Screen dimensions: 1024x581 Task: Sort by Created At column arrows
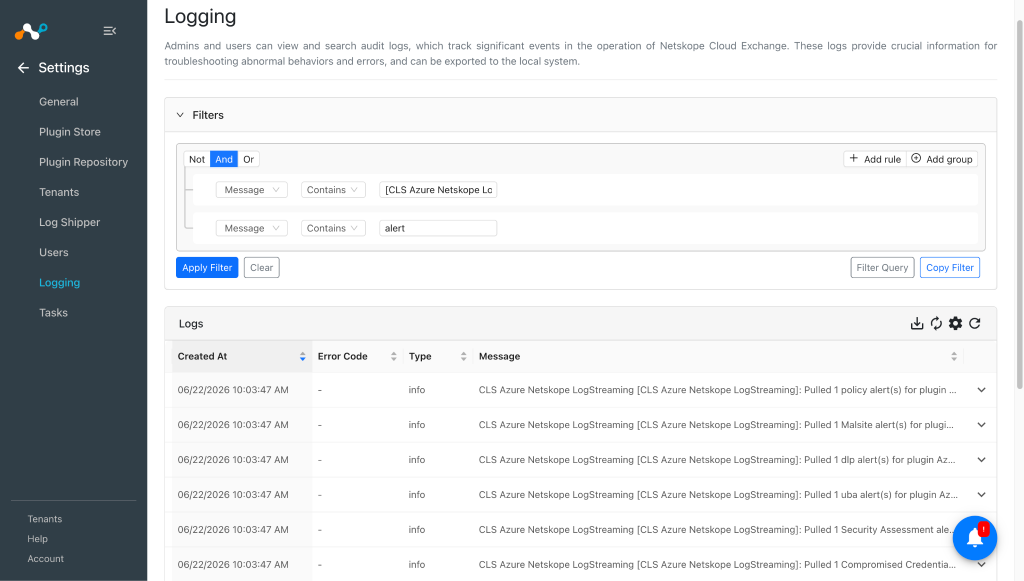[x=302, y=356]
